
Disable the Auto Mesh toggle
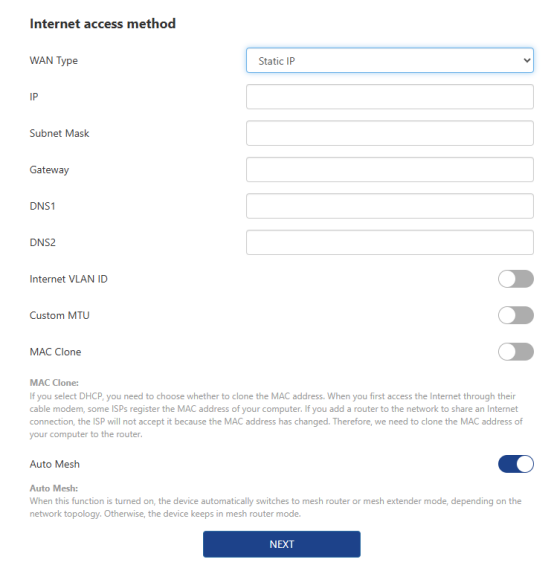[x=516, y=464]
